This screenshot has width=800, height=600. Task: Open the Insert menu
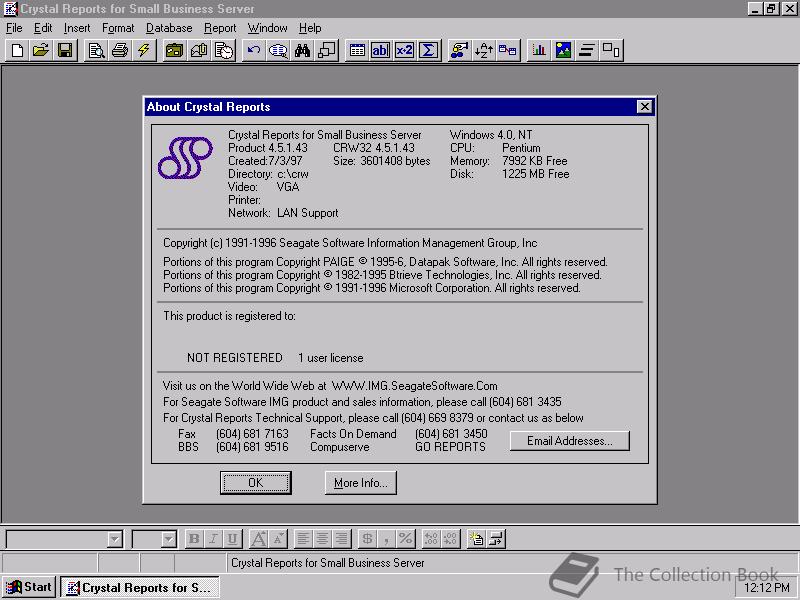pos(77,28)
